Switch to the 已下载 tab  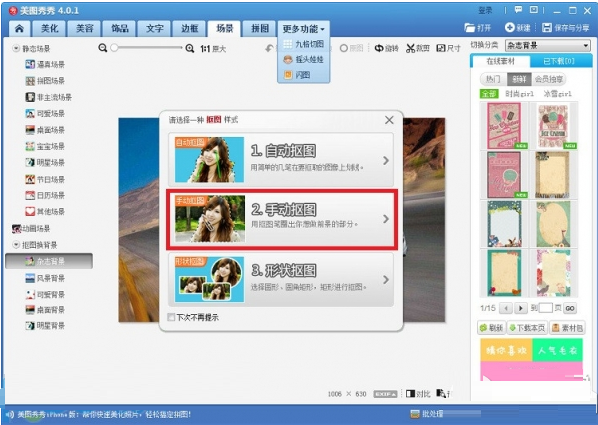(558, 61)
